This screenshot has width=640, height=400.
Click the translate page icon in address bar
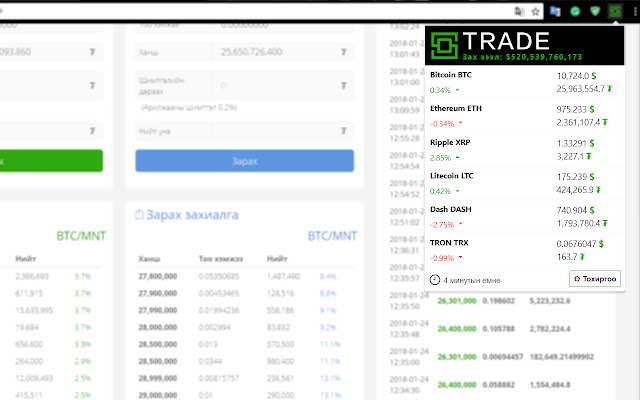click(x=519, y=11)
